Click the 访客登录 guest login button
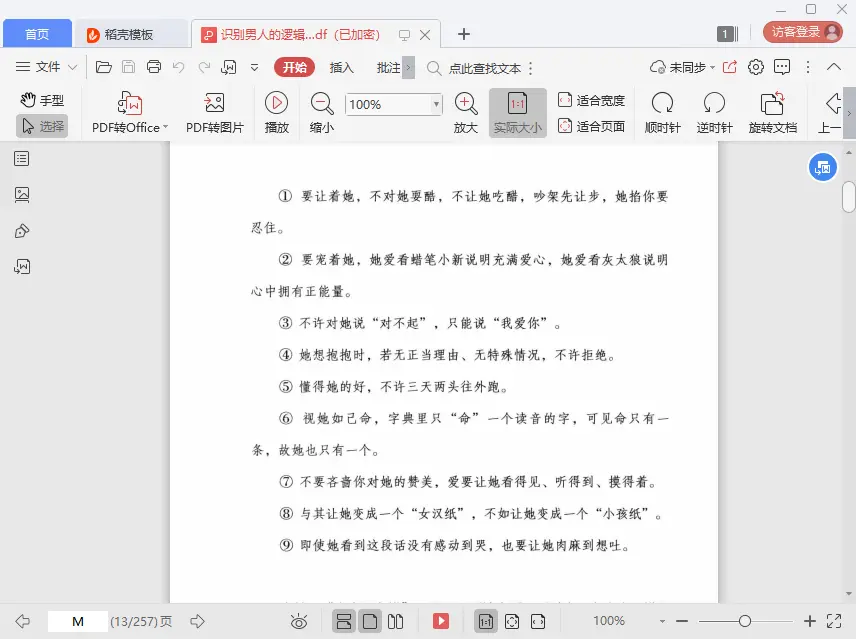The image size is (856, 639). coord(803,32)
